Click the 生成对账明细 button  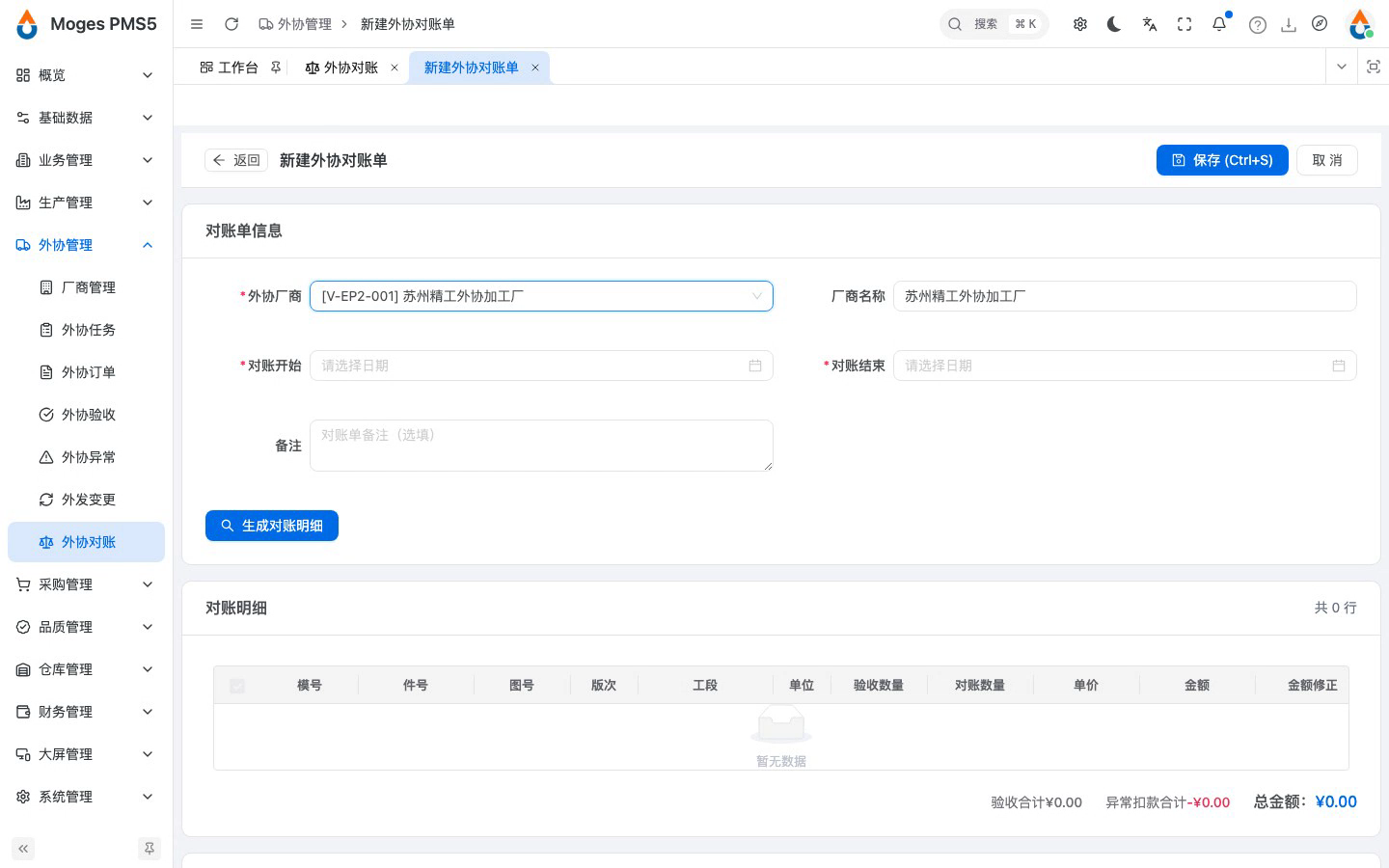coord(272,526)
